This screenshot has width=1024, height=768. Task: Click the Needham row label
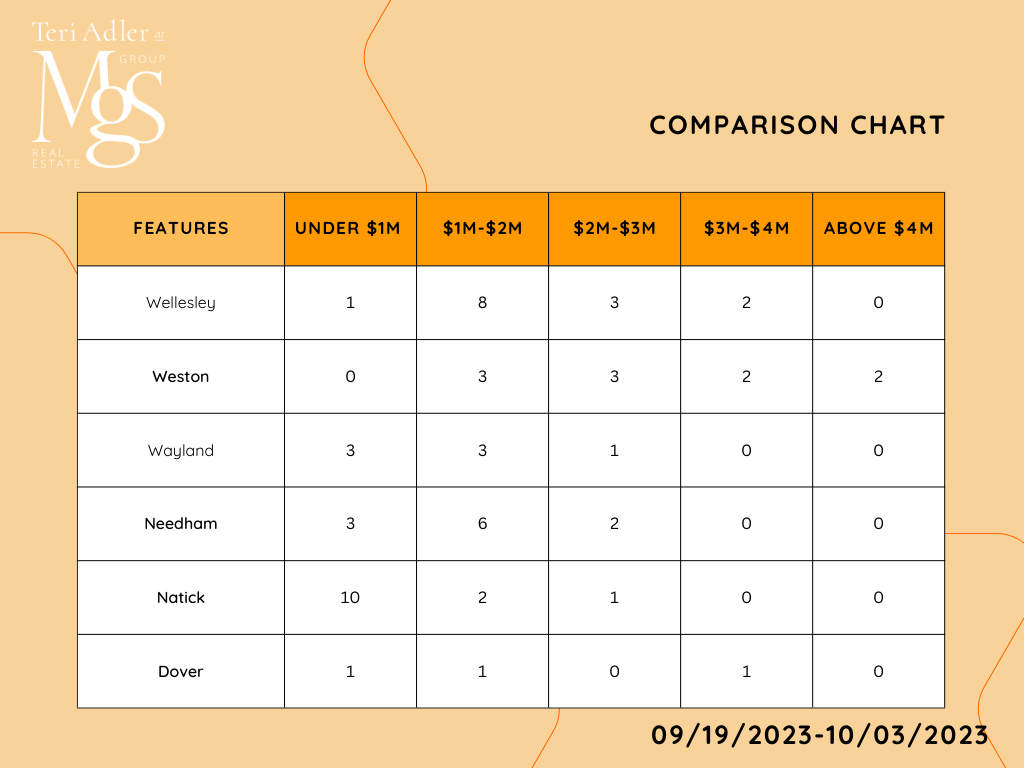(181, 523)
